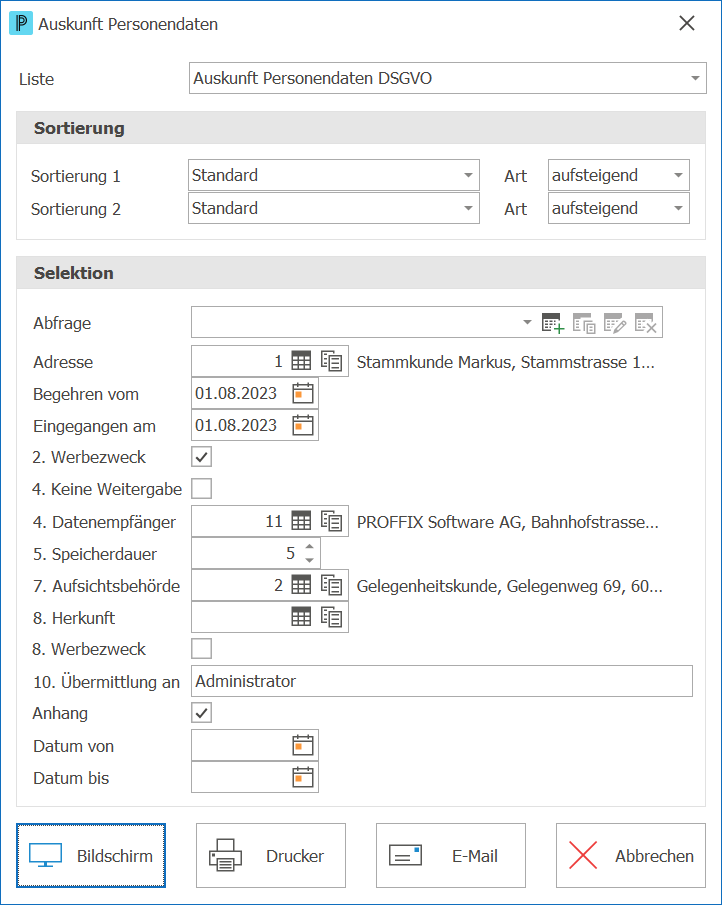Click the E-Mail button

451,855
